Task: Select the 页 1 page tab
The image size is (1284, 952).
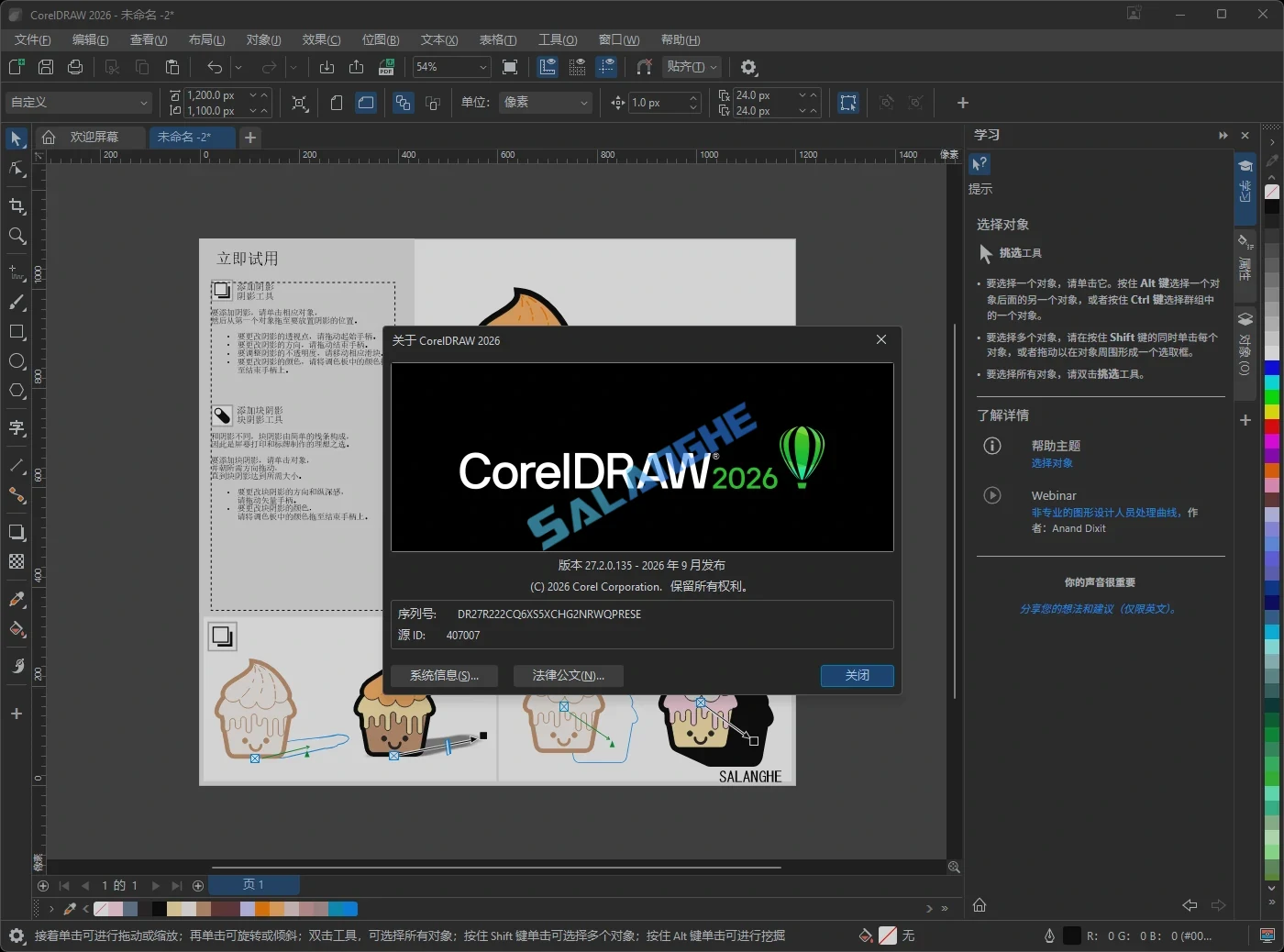Action: coord(253,885)
